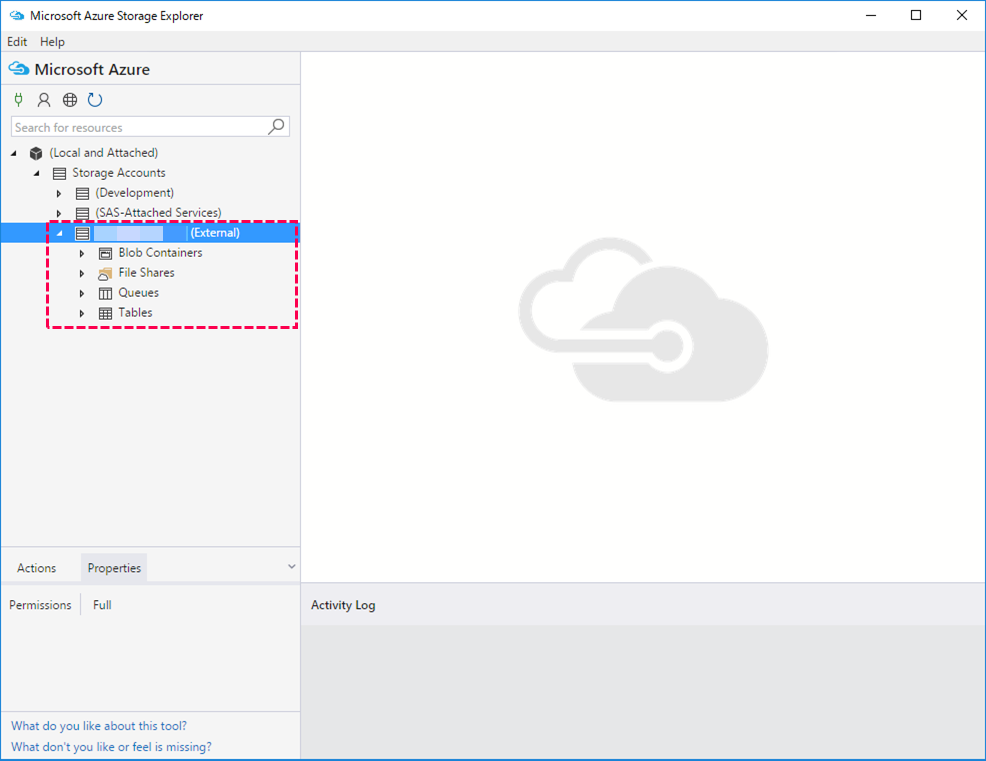
Task: Click the SAS-Attached Services icon
Action: [x=82, y=213]
